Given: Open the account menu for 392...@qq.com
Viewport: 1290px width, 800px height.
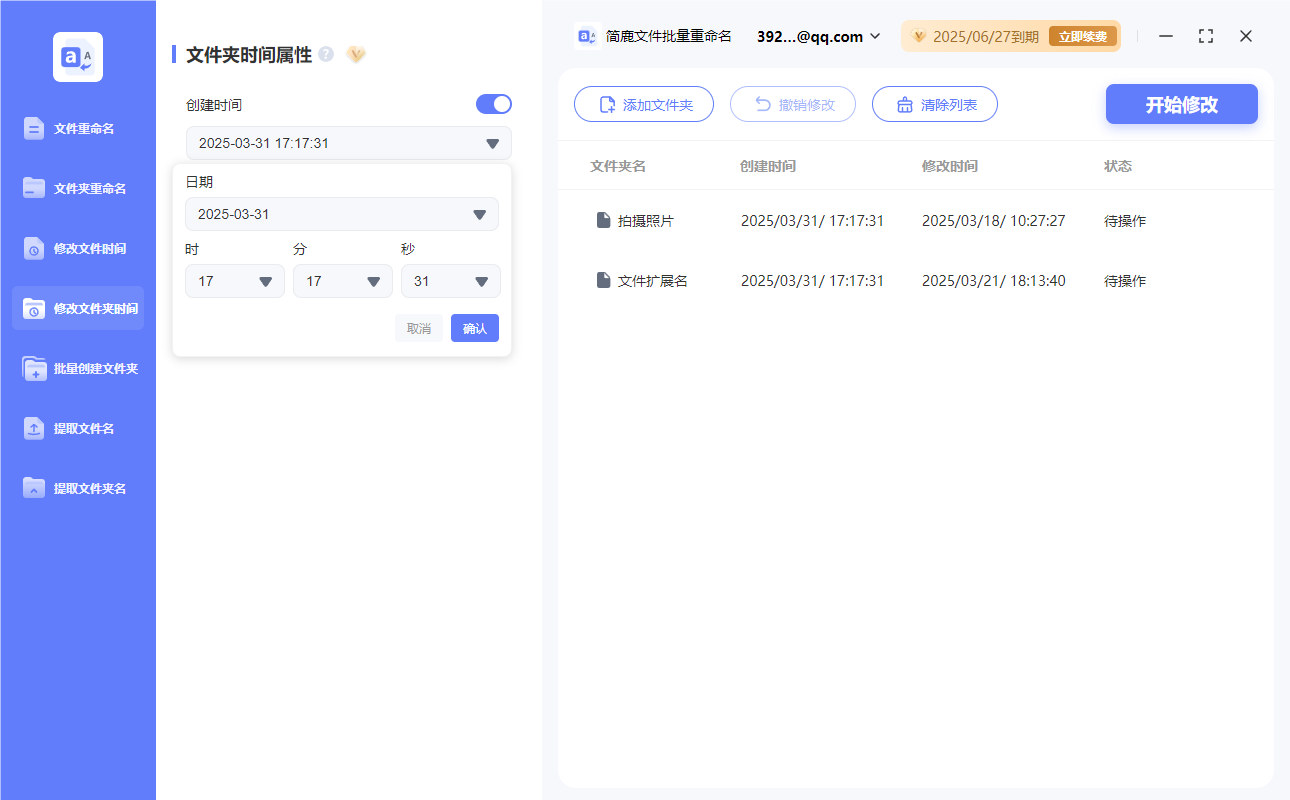Looking at the screenshot, I should [x=816, y=36].
